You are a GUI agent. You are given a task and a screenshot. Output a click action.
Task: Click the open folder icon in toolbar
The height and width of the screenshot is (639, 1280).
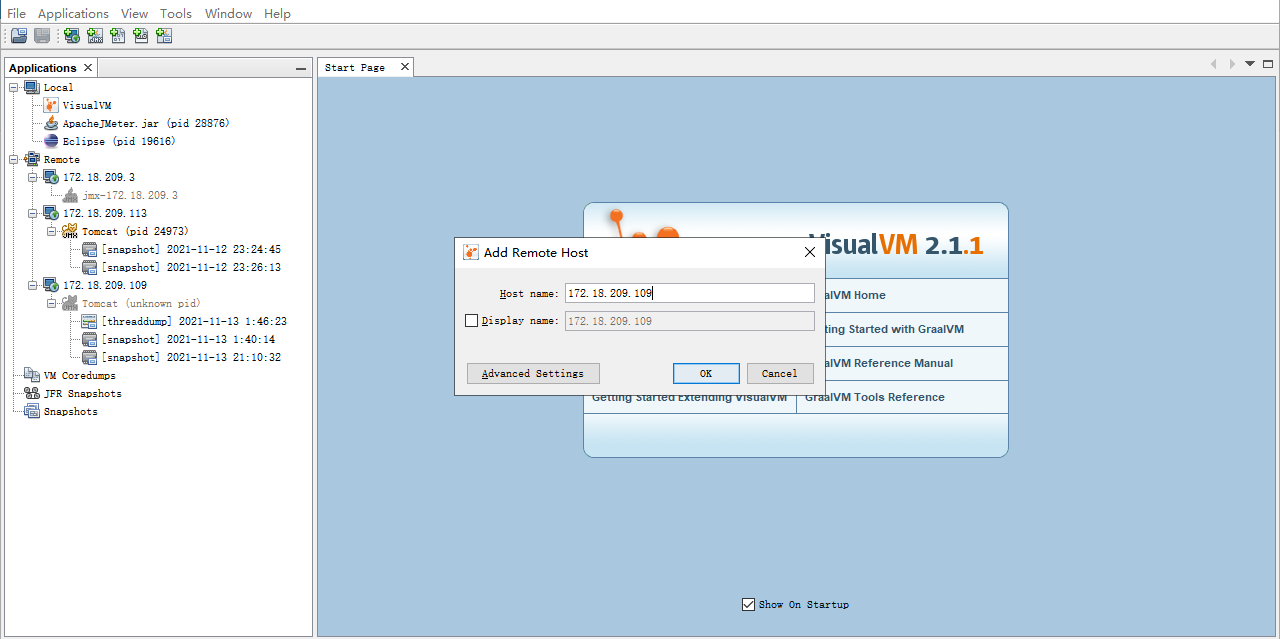coord(18,36)
